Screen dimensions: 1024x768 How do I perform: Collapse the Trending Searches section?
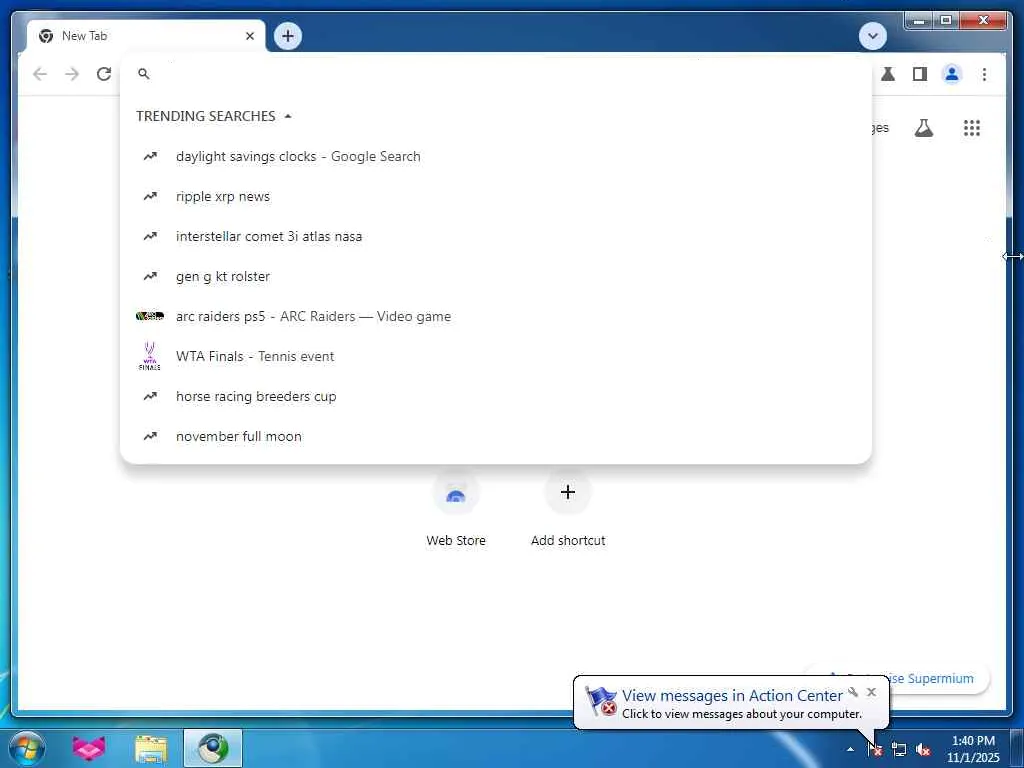[x=288, y=116]
